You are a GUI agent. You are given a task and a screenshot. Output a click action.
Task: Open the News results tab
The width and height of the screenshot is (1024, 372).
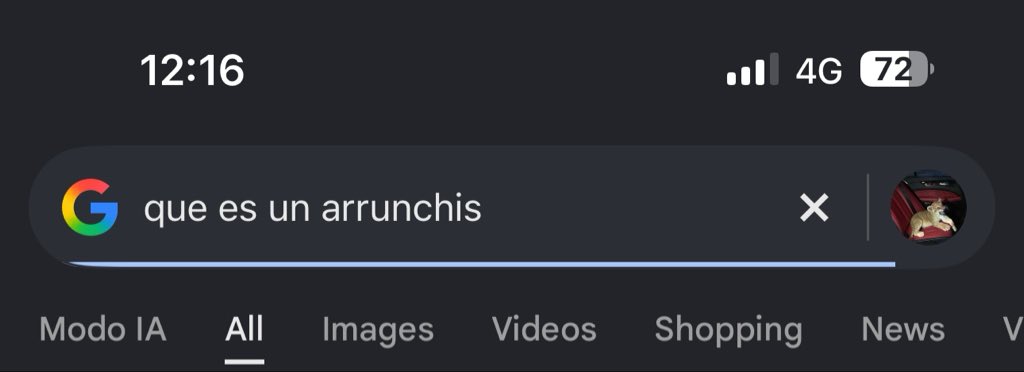(x=903, y=329)
